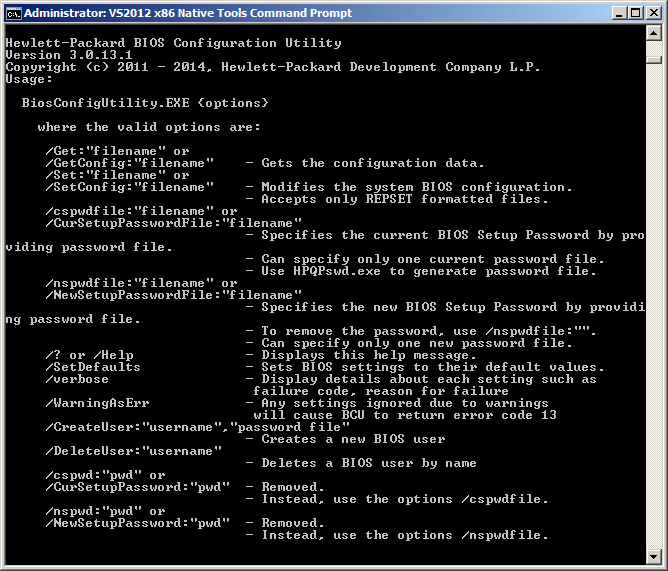Click 'will cause BCU to return error code 13'

click(405, 415)
